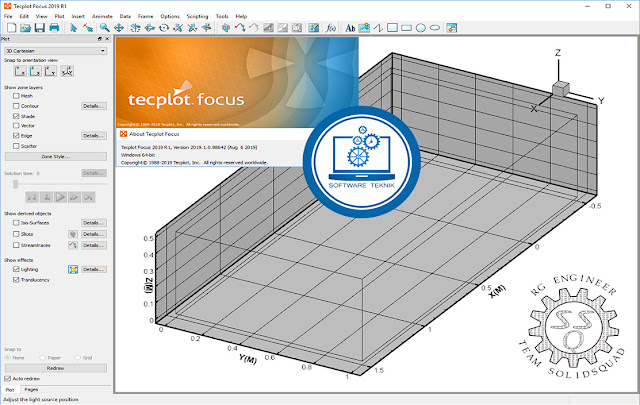Select the Paper snap-to radio button
The image size is (640, 405).
pyautogui.click(x=42, y=358)
